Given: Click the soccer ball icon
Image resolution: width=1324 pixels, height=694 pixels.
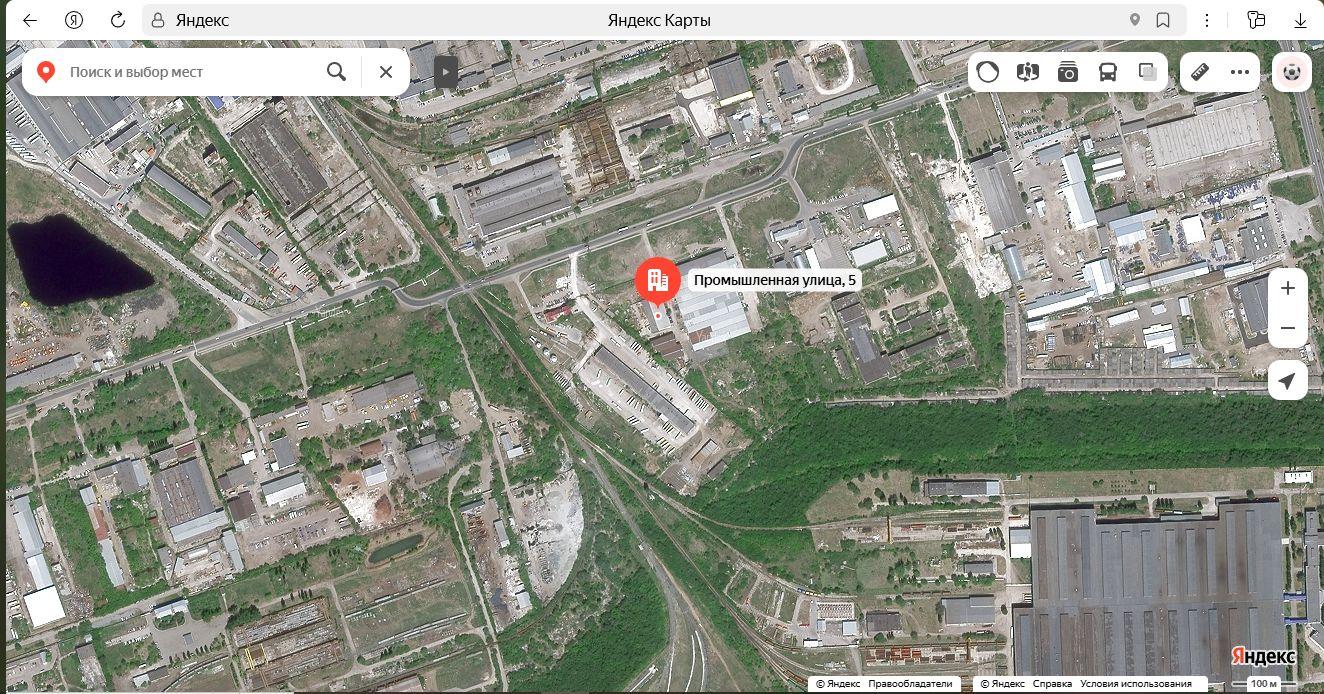Looking at the screenshot, I should click(1292, 72).
